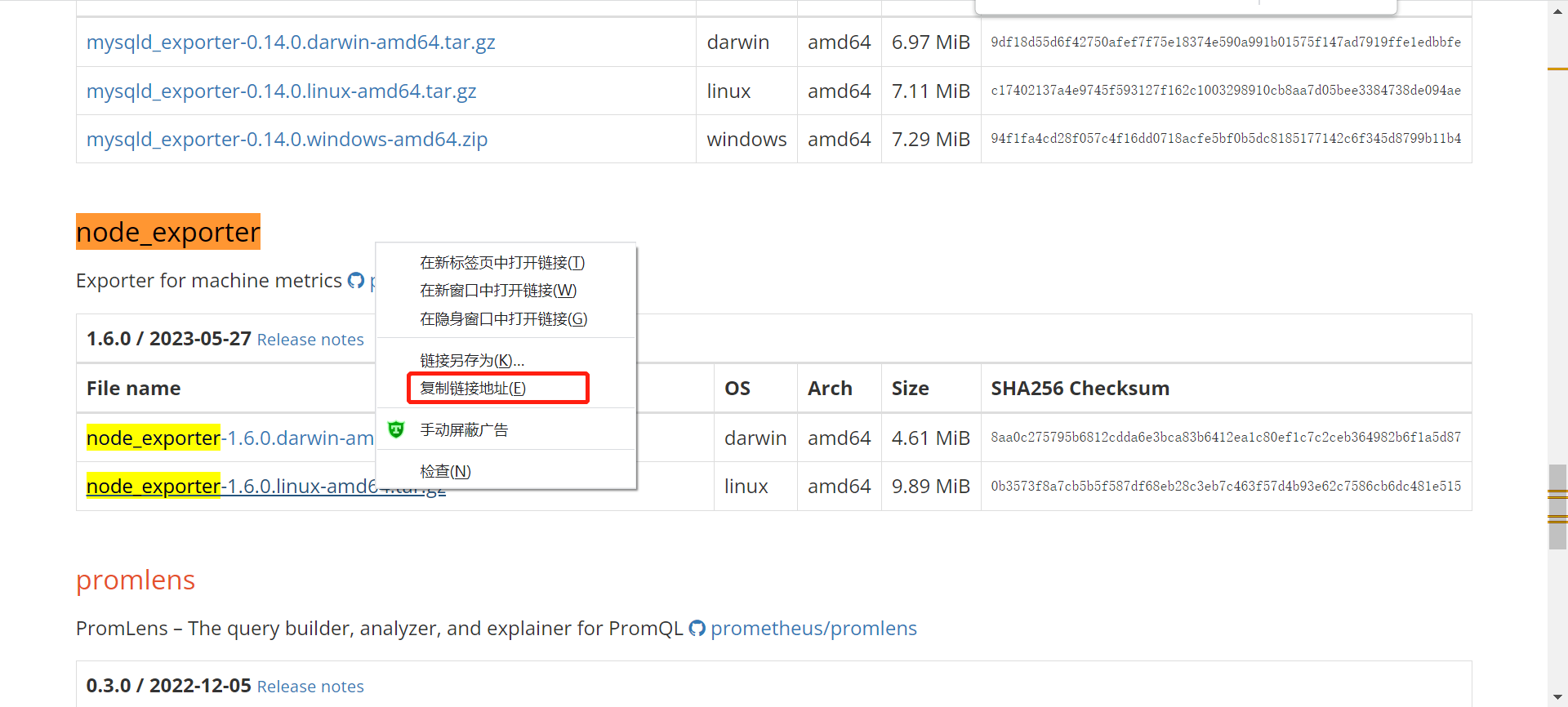Download mysqld_exporter-0.14.0.linux-amd64.tar.gz

click(x=282, y=91)
